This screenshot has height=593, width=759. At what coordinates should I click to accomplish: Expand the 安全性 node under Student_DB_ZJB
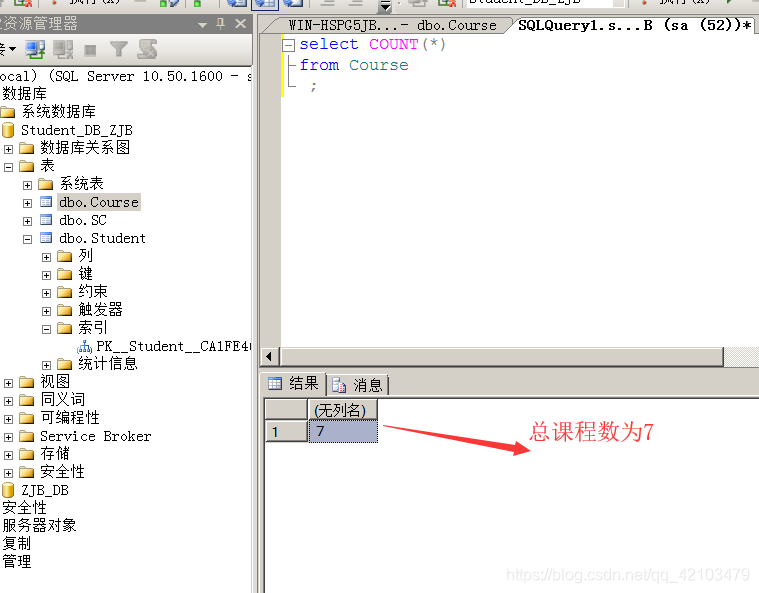(x=8, y=473)
